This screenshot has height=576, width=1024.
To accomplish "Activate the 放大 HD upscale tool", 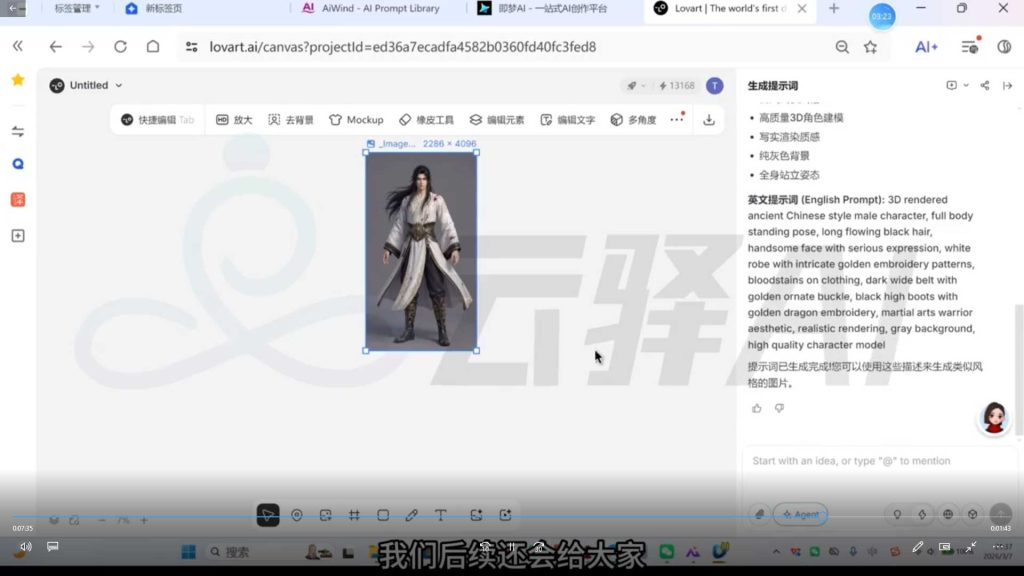I will point(235,119).
